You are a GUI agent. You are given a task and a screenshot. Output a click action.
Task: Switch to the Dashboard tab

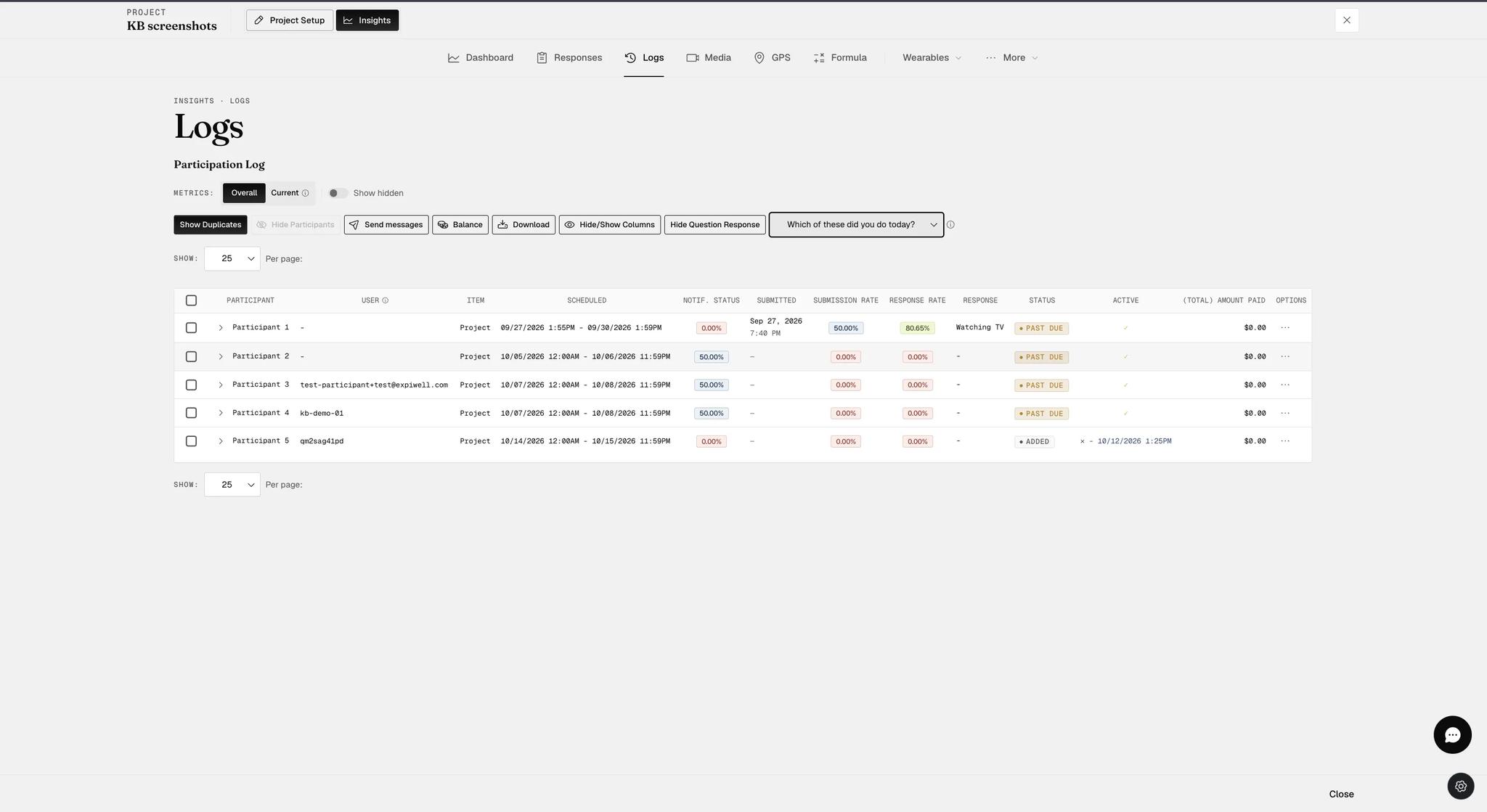coord(481,58)
